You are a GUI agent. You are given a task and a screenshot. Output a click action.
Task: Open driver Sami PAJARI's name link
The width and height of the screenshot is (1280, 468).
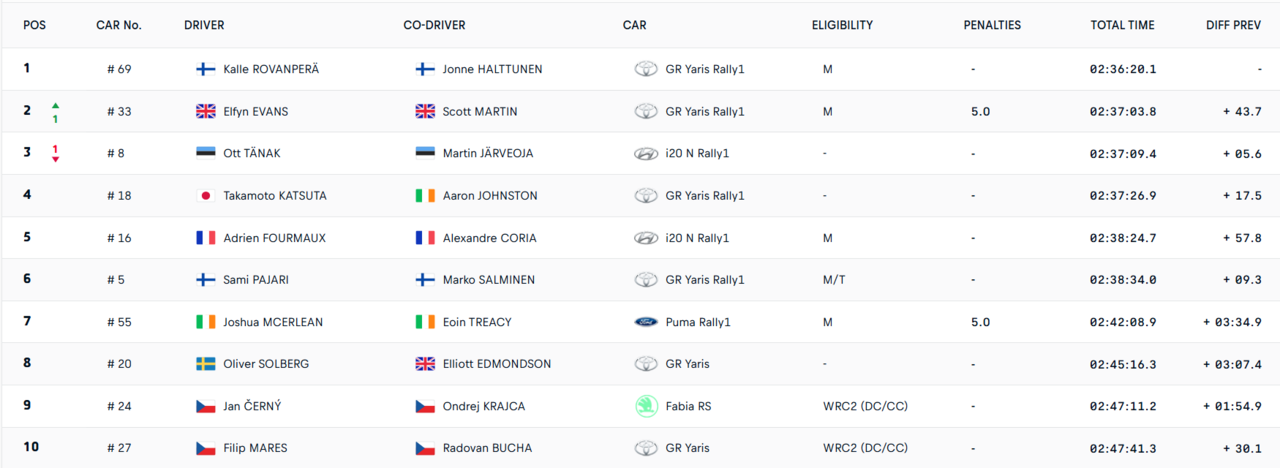256,280
